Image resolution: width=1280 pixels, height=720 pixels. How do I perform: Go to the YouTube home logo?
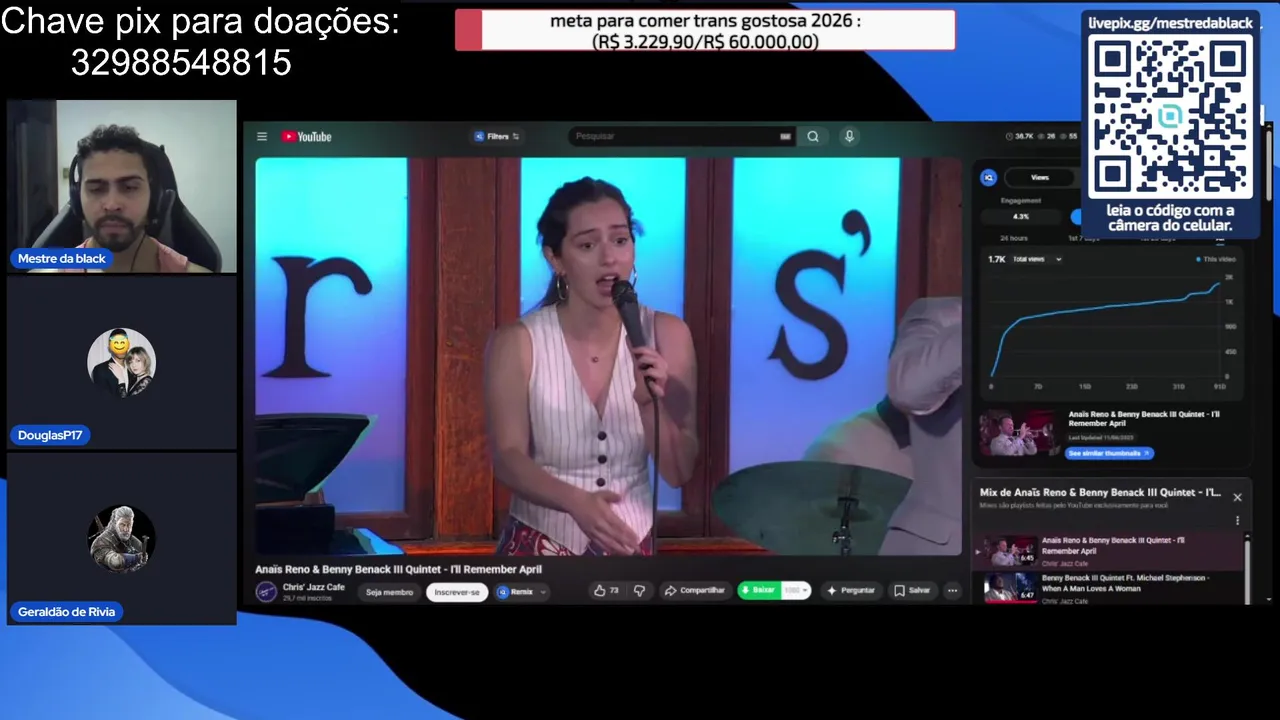pyautogui.click(x=306, y=137)
